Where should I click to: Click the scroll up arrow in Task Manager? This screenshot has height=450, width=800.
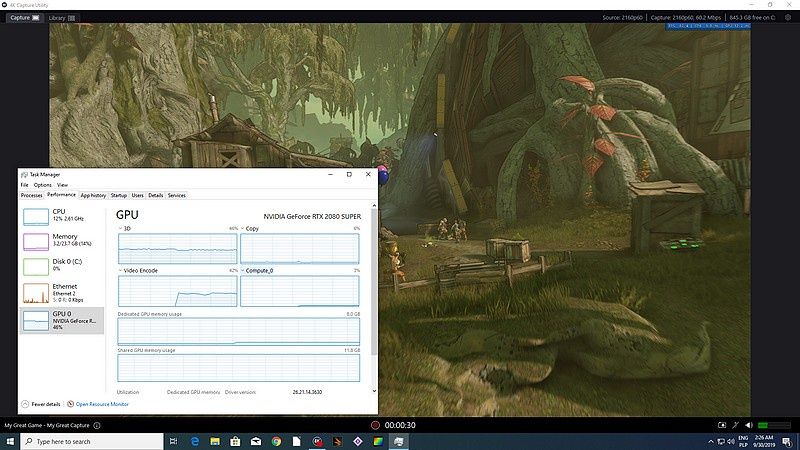click(374, 205)
